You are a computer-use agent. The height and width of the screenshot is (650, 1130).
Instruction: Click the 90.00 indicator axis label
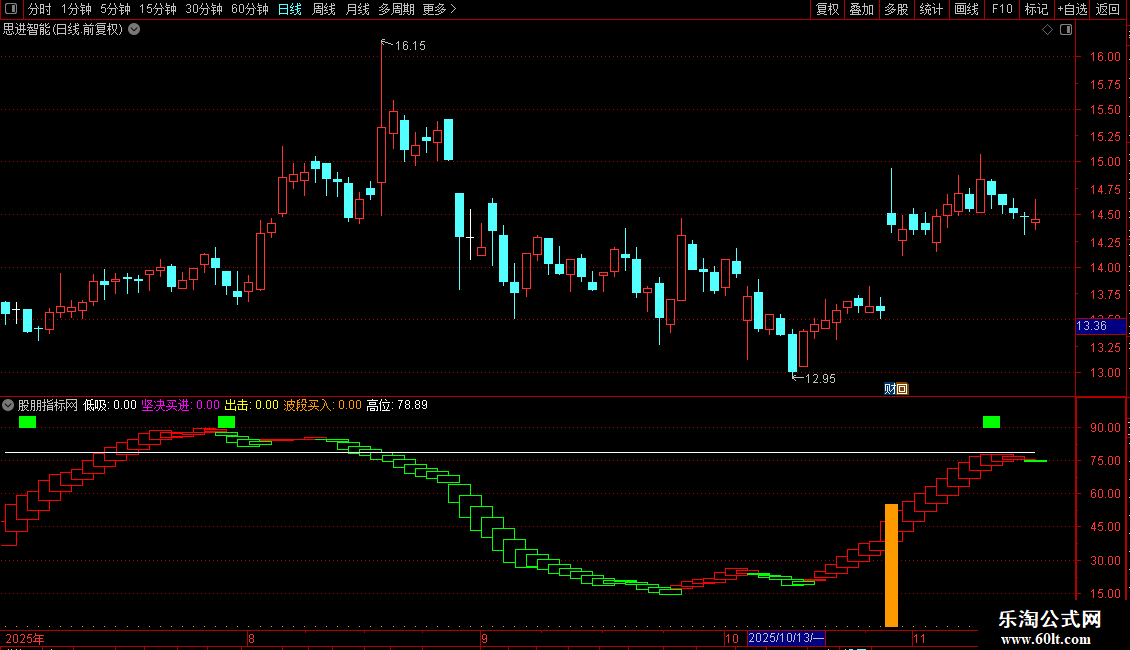pos(1105,427)
